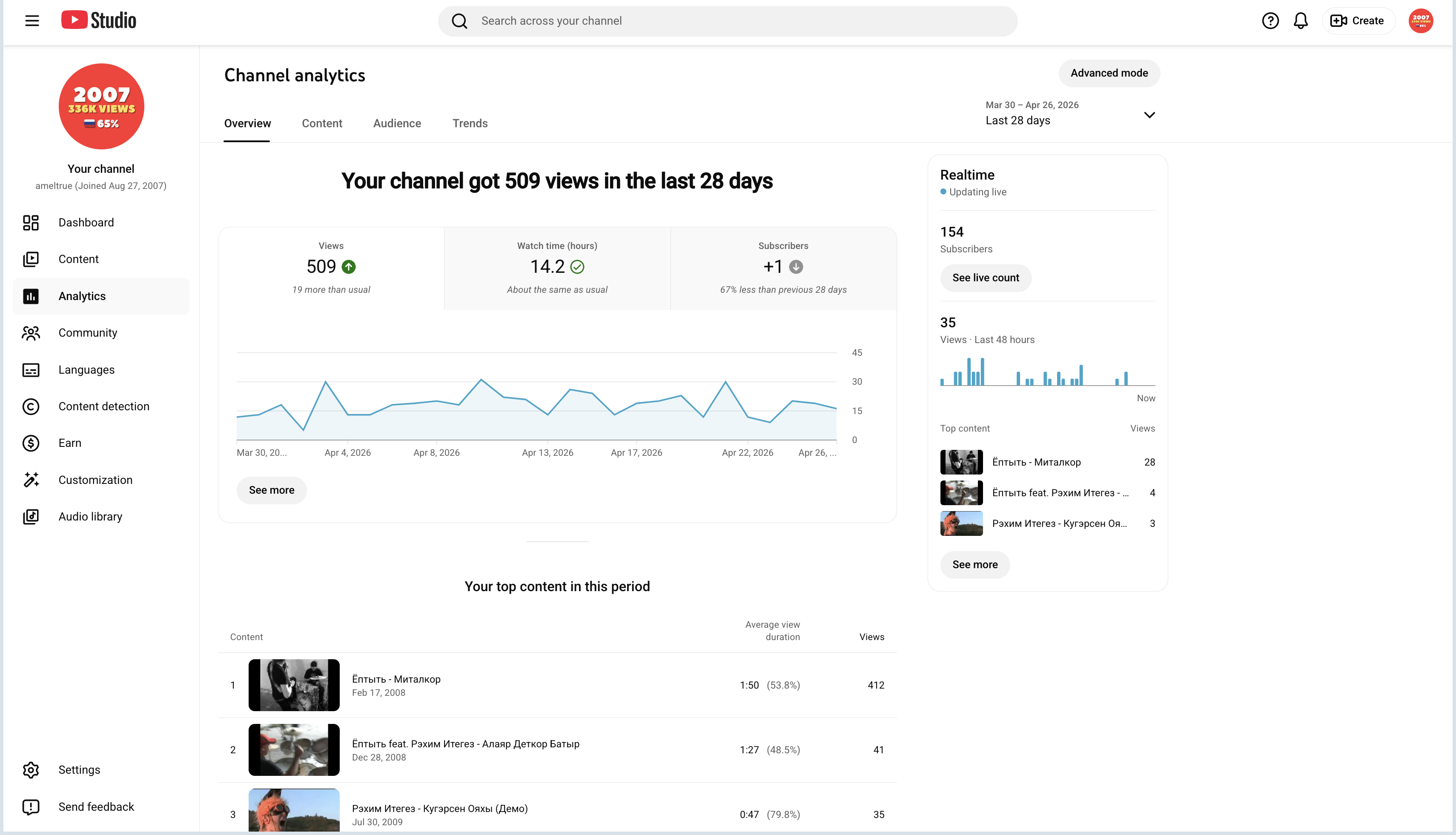Open top content thumbnail ranked 3

[294, 811]
